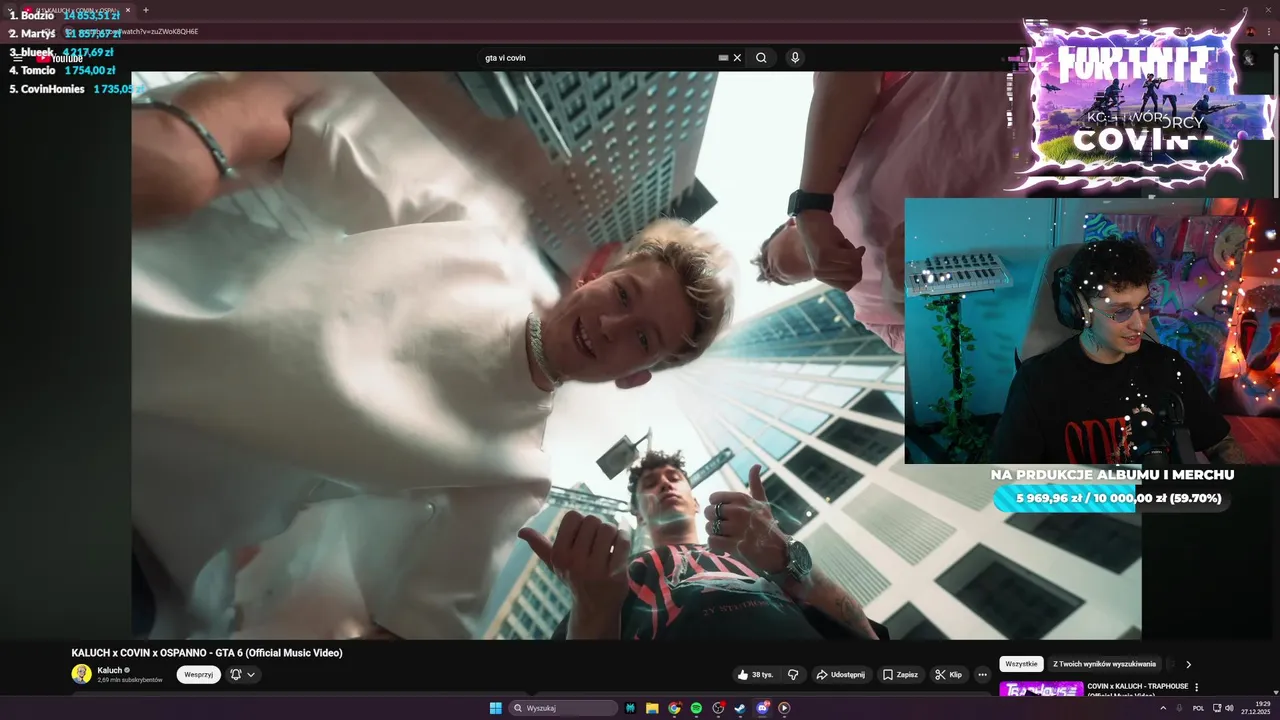Click the TRAPHOUSE video thumbnail
The height and width of the screenshot is (720, 1280).
[x=1041, y=690]
